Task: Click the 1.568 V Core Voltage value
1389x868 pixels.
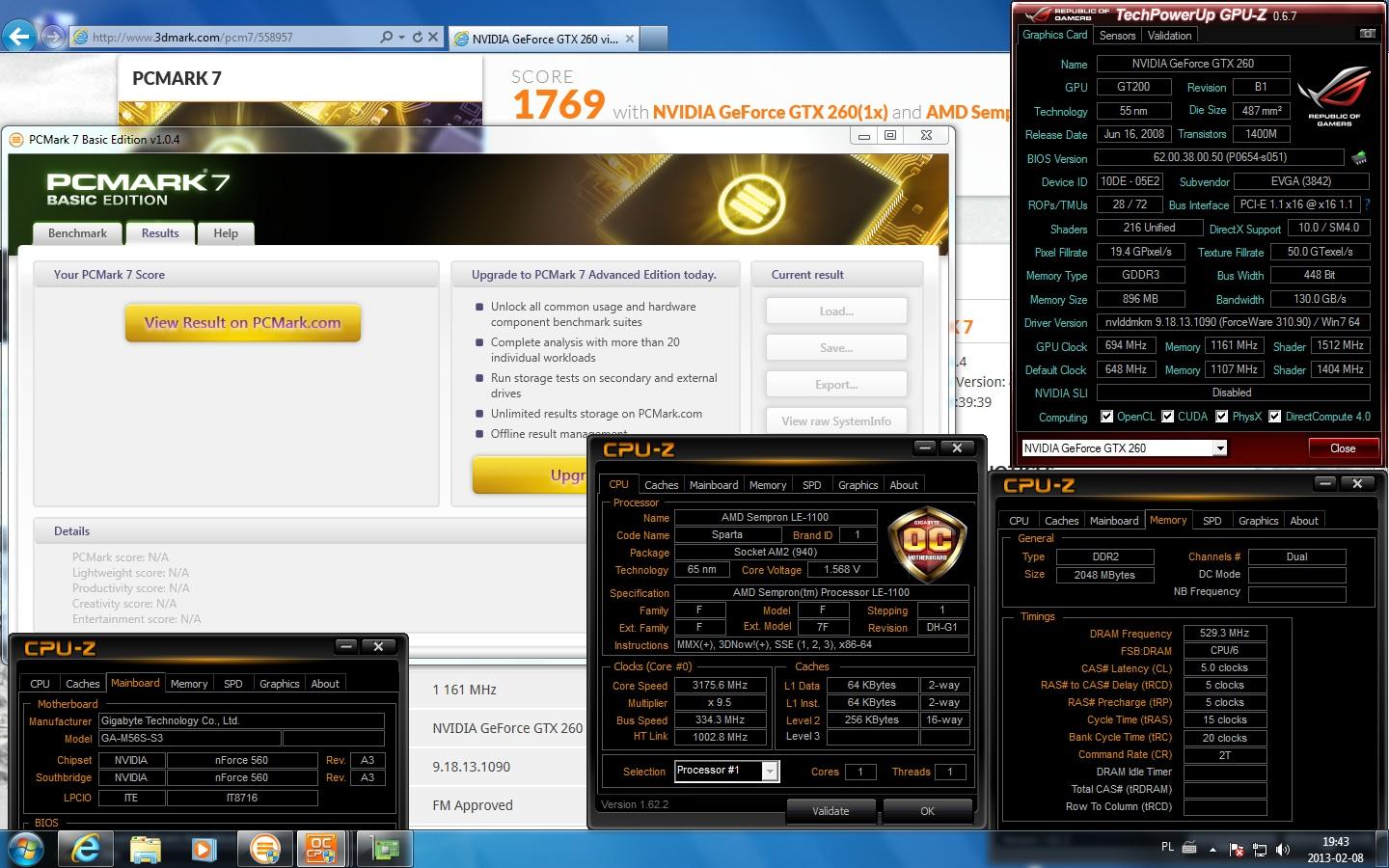Action: click(x=842, y=570)
